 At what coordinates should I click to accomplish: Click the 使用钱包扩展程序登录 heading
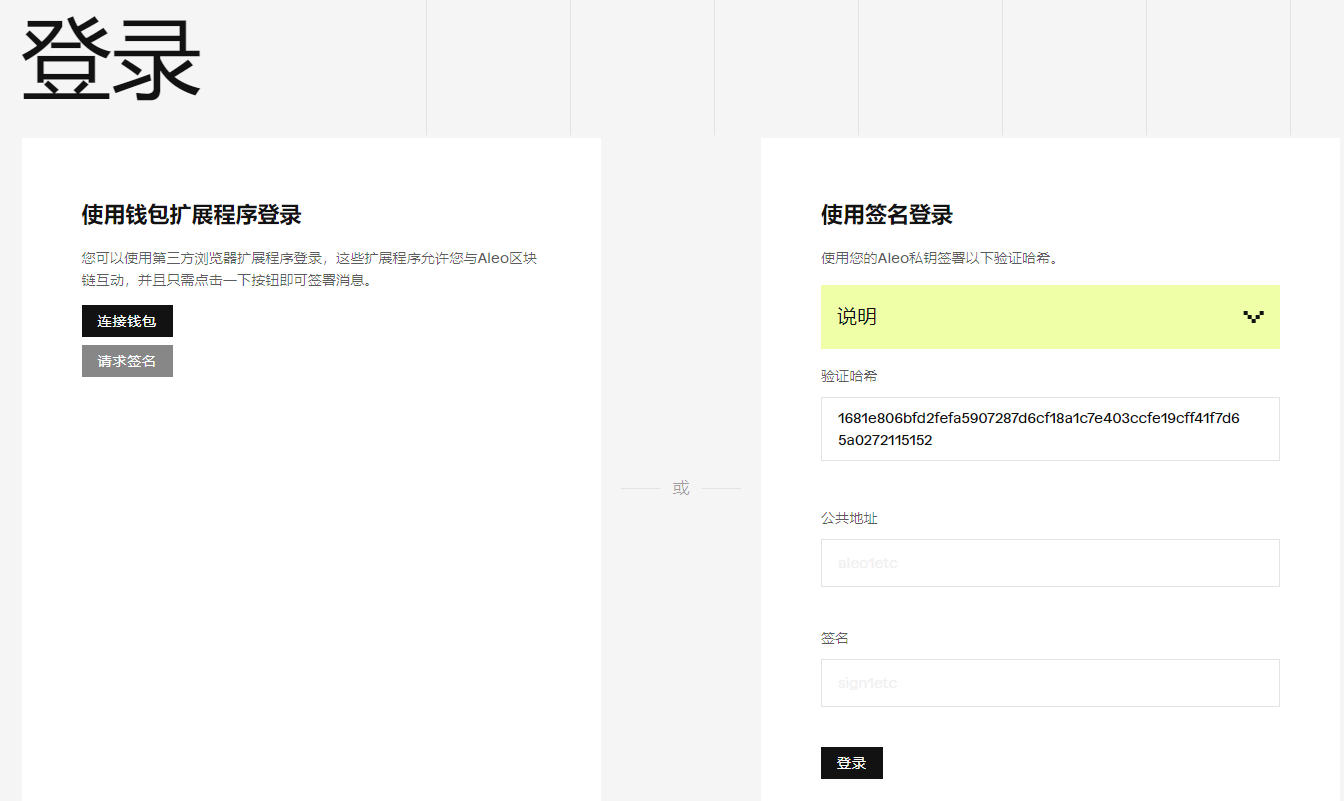click(191, 215)
